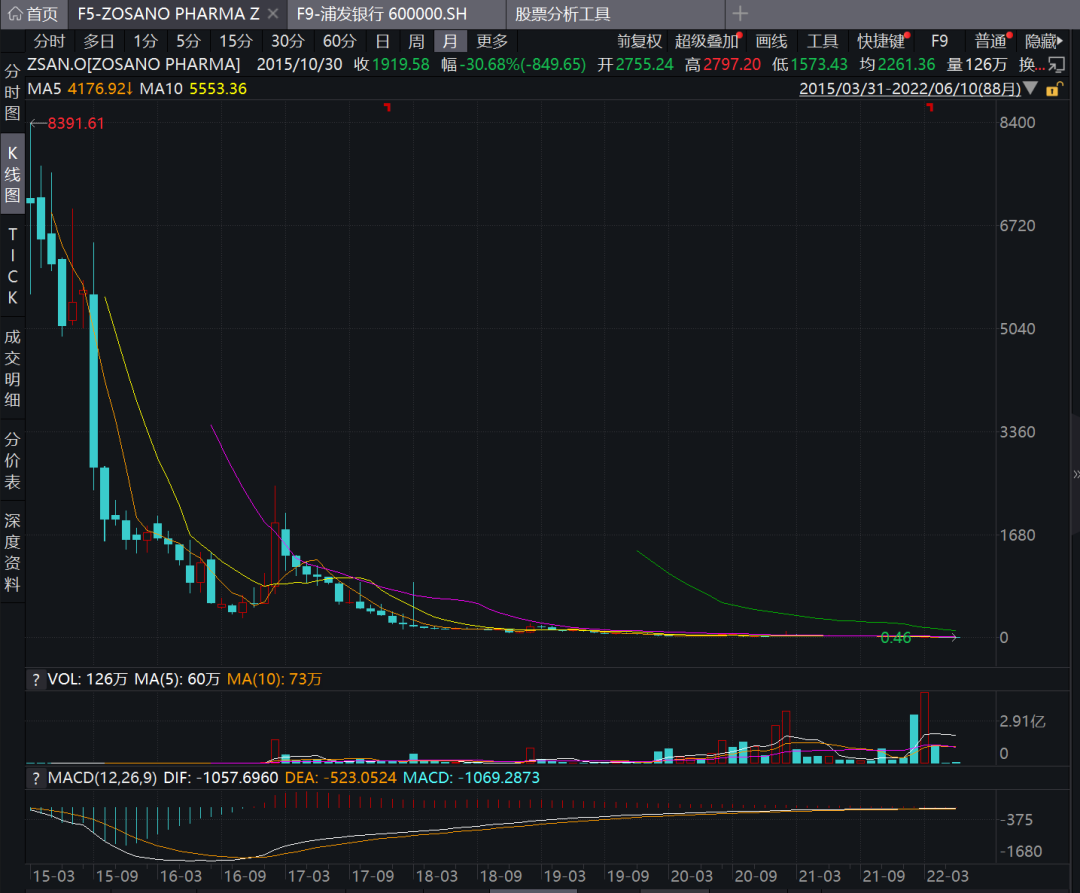Switch to the 股票分析工具 tab
Image resolution: width=1080 pixels, height=893 pixels.
point(563,14)
